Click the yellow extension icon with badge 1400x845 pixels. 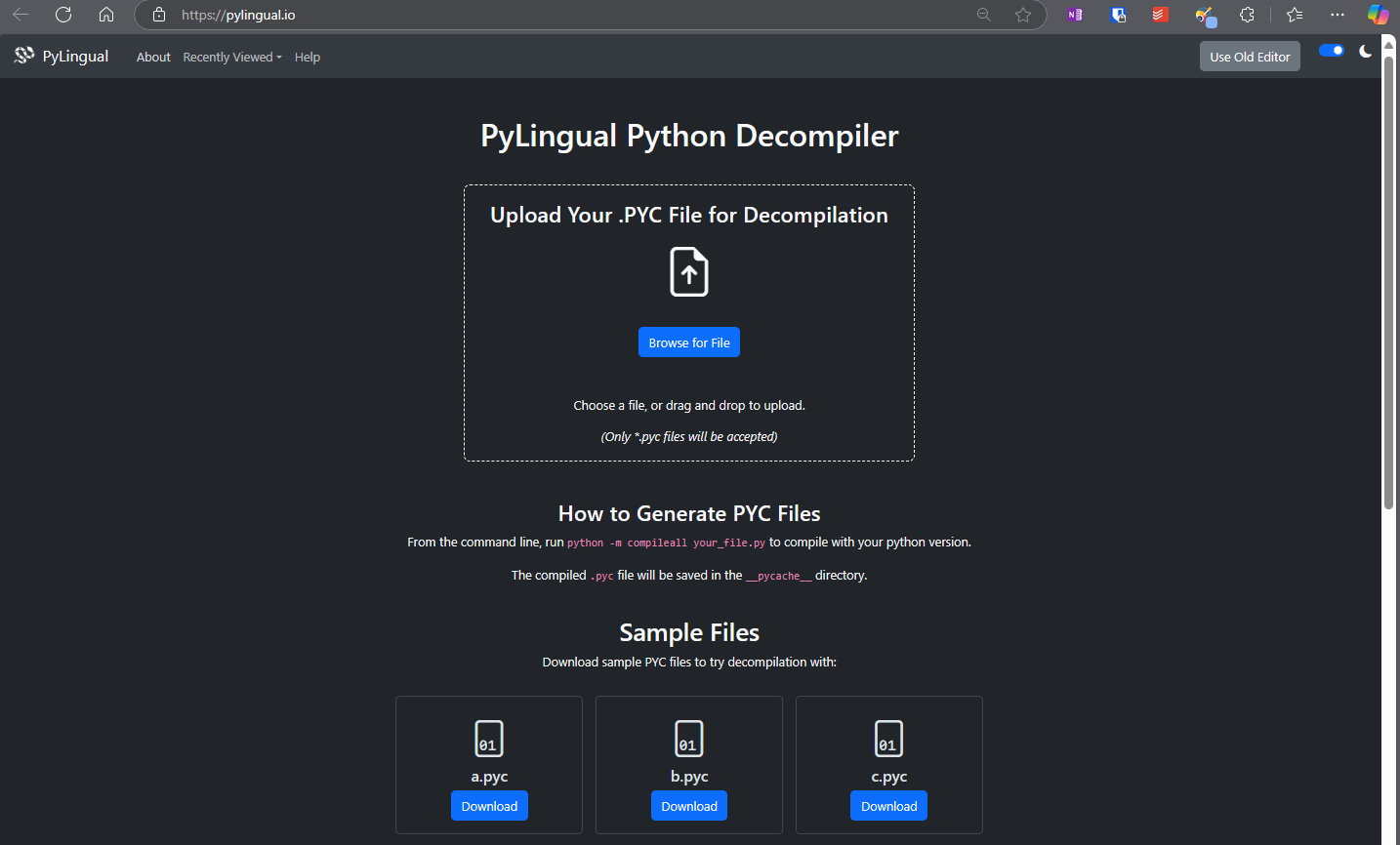[x=1206, y=16]
